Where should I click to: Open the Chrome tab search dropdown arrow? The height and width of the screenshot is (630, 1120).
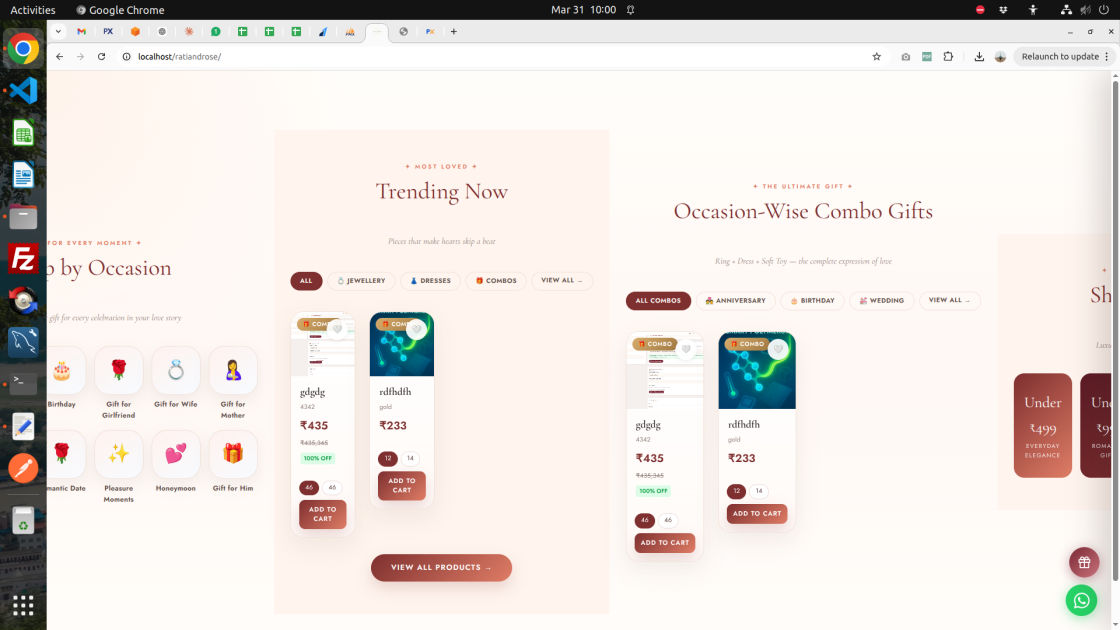point(58,31)
